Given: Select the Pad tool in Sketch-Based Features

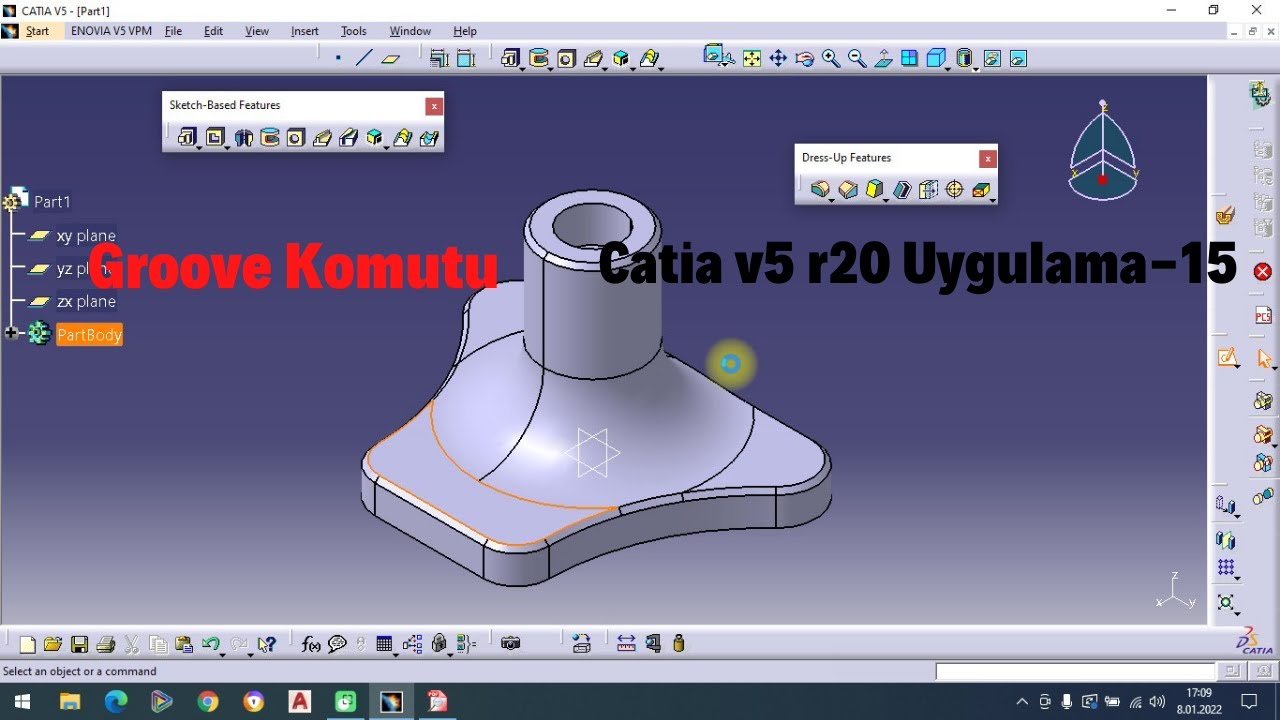Looking at the screenshot, I should 187,138.
